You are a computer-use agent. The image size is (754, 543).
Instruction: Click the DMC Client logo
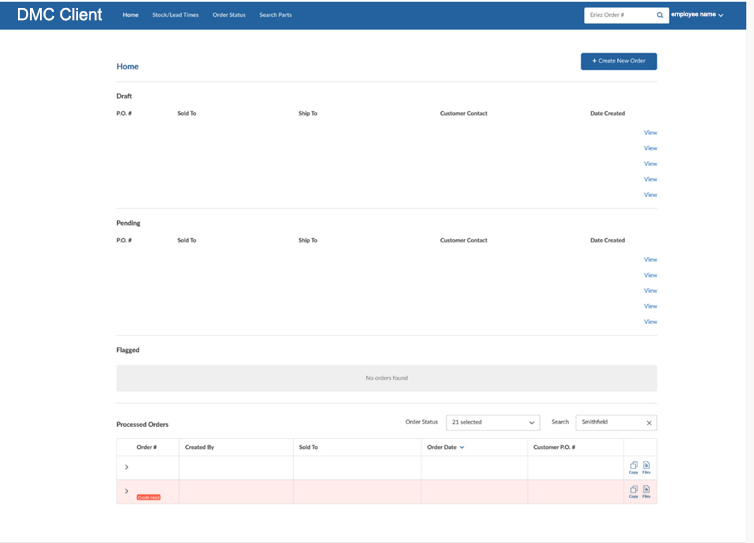click(x=60, y=15)
